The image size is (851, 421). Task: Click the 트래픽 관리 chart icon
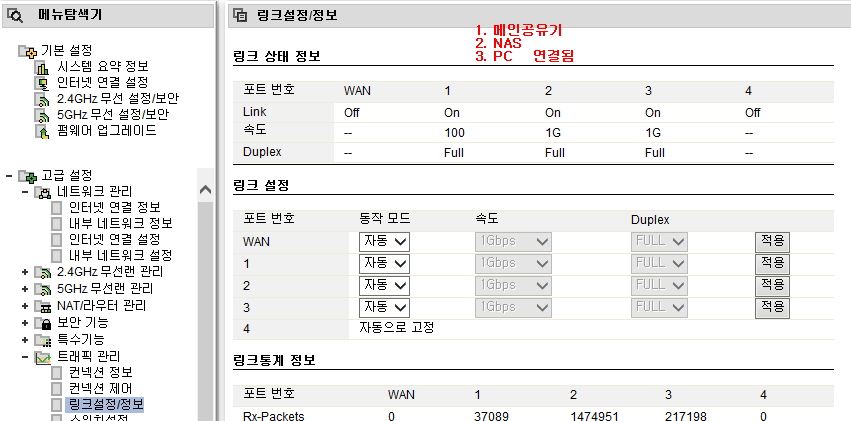click(x=43, y=358)
